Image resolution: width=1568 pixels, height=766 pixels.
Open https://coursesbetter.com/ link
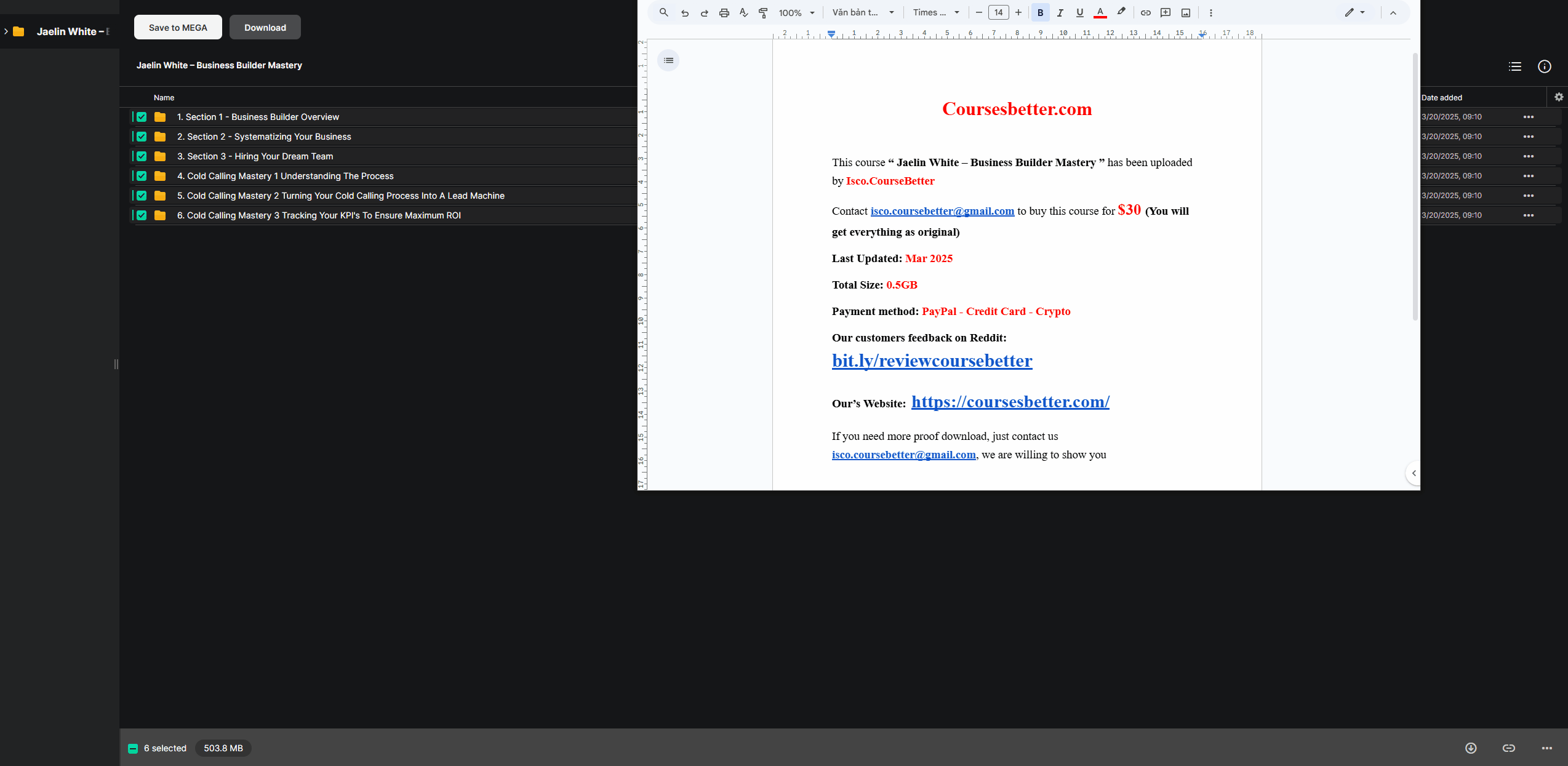pos(1010,402)
